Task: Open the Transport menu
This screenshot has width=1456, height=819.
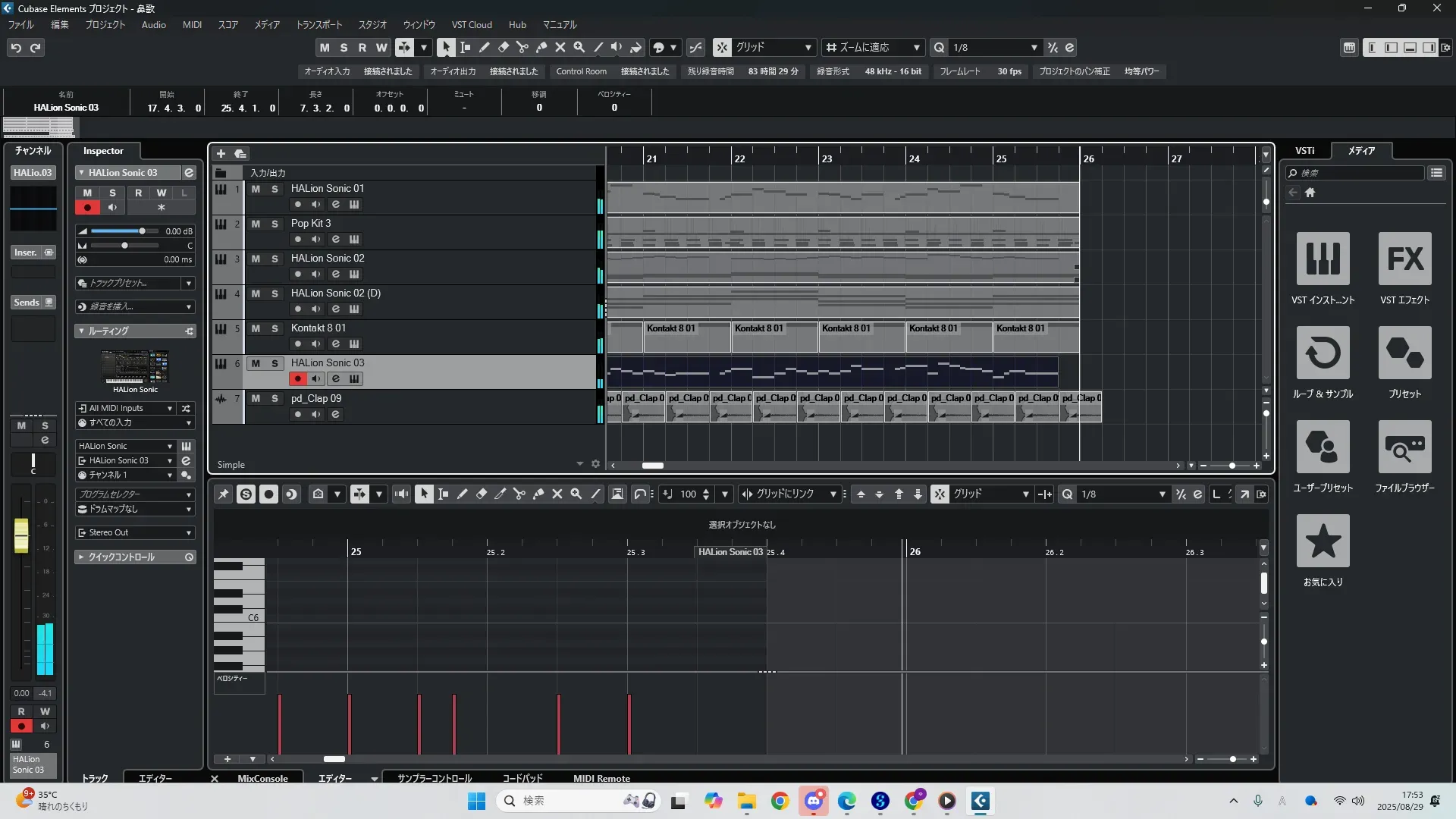Action: (318, 24)
